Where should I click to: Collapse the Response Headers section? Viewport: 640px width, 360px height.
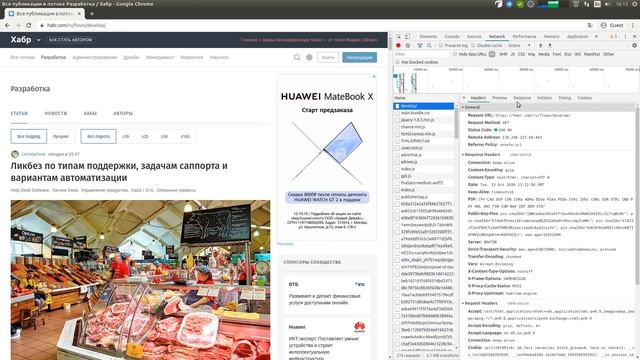point(463,155)
